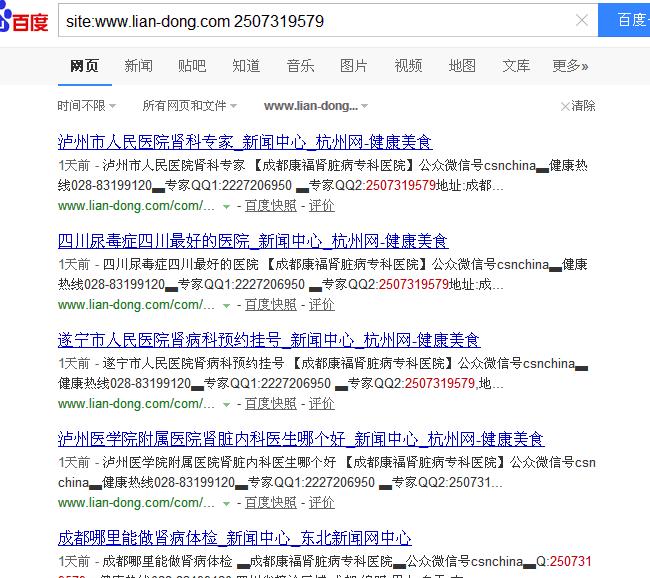Open the 所有网页和文件 file type dropdown
Screen dimensions: 650x578
190,106
